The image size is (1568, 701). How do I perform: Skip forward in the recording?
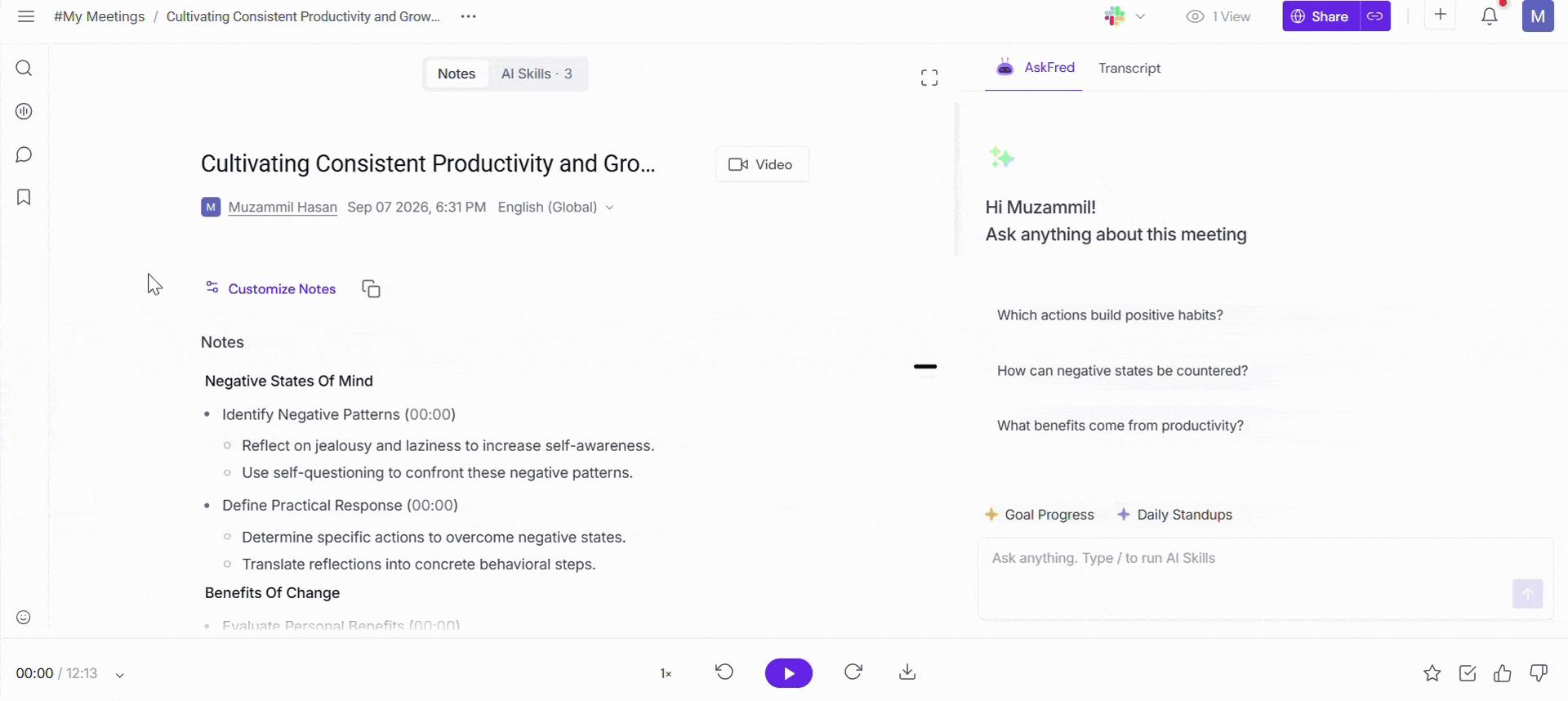point(853,672)
